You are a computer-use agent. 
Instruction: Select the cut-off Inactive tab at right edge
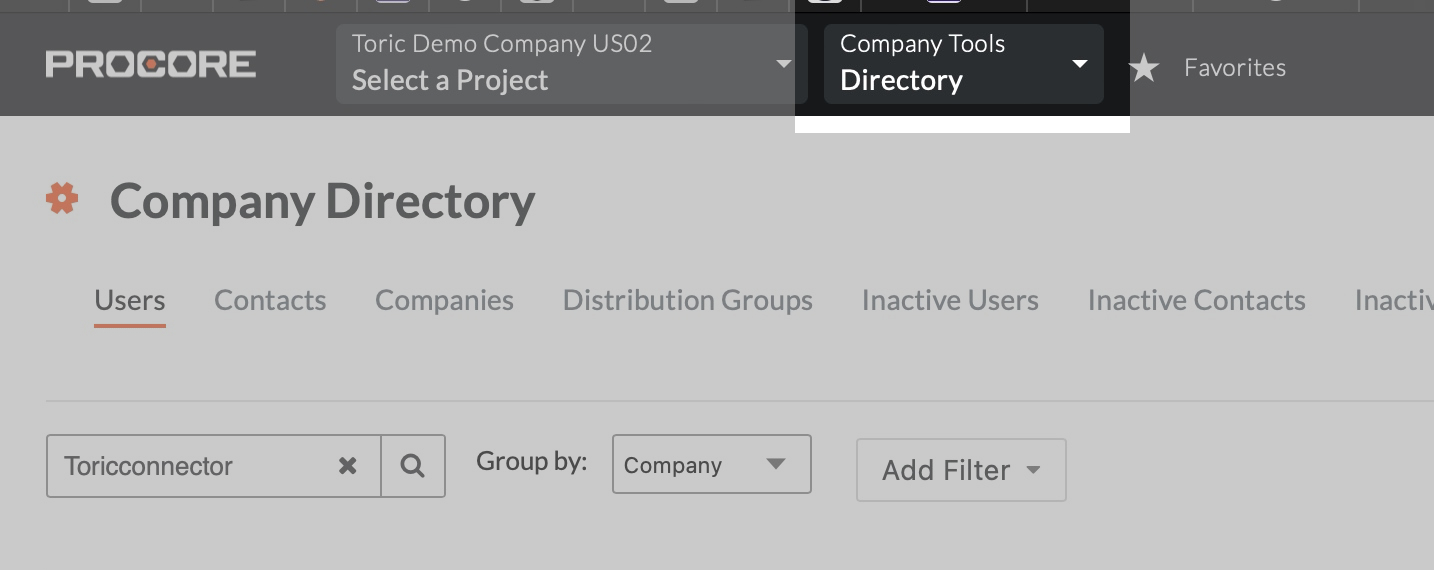point(1394,300)
